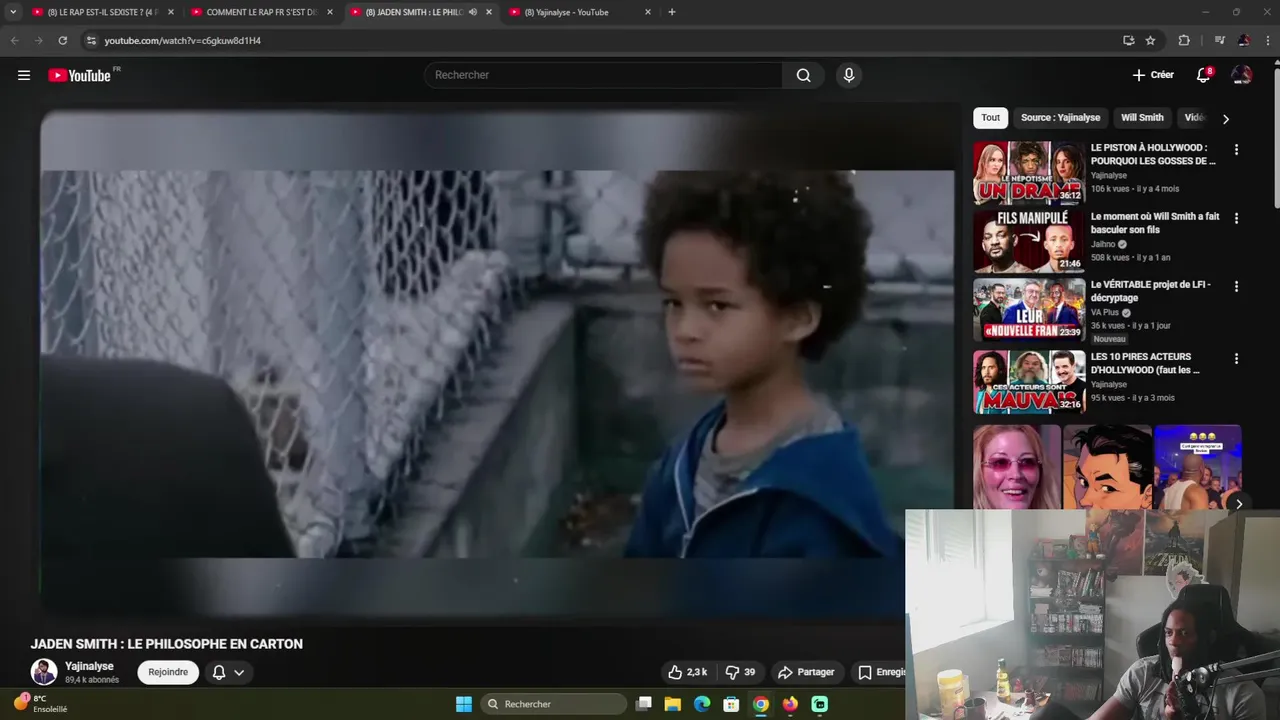Open options for LE PISTON À HOLLYWOOD video
The width and height of the screenshot is (1280, 720).
click(1236, 150)
